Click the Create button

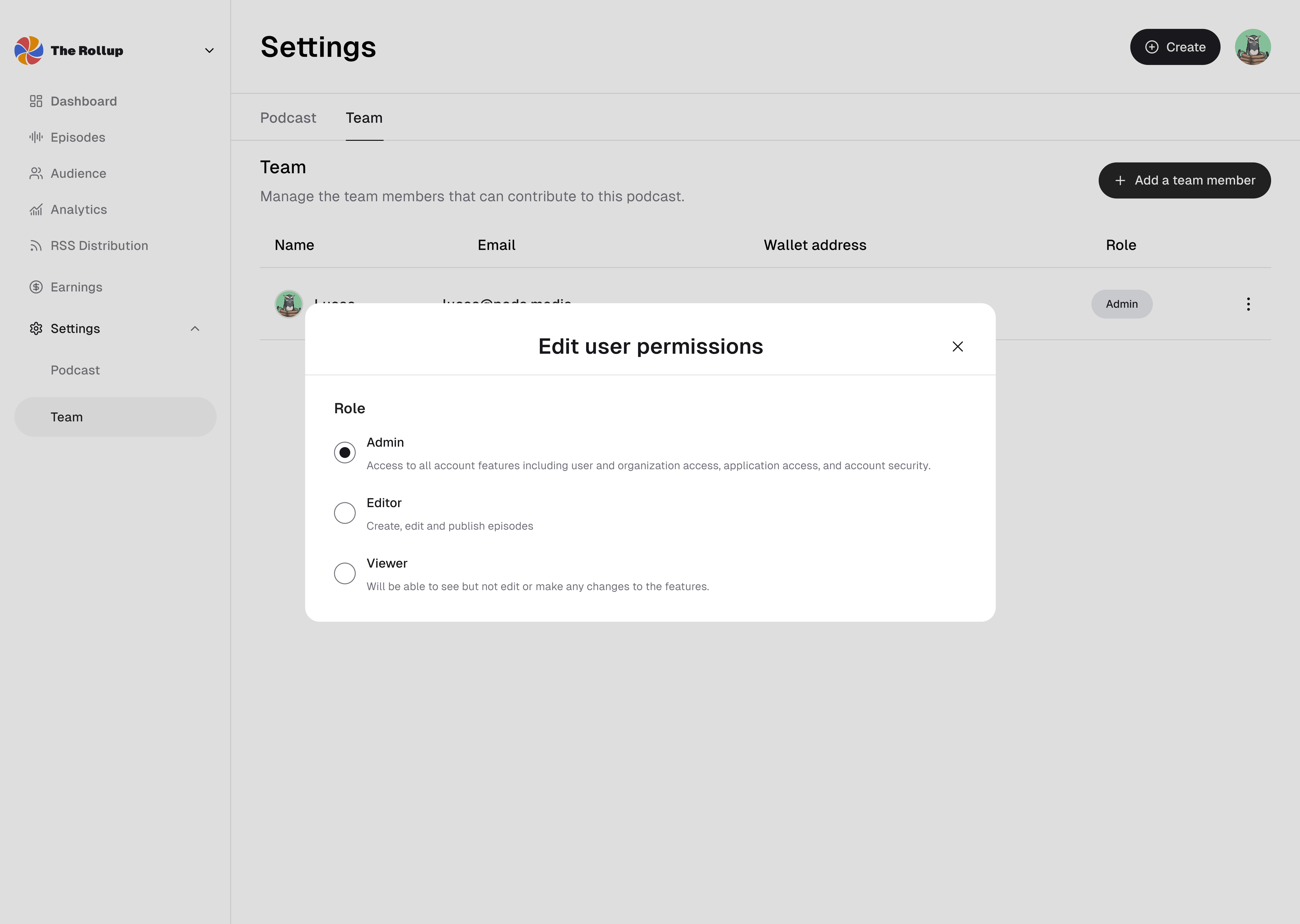point(1175,47)
